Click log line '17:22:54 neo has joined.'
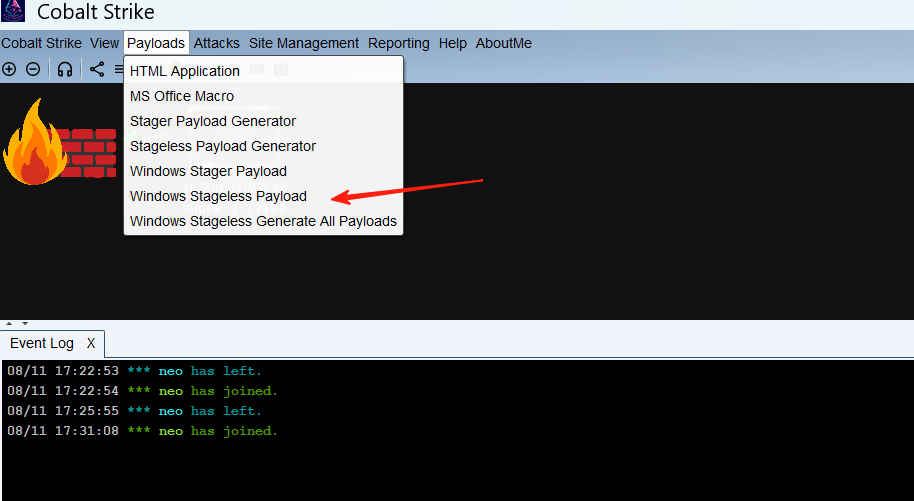Screen dimensions: 914x501 pos(143,391)
